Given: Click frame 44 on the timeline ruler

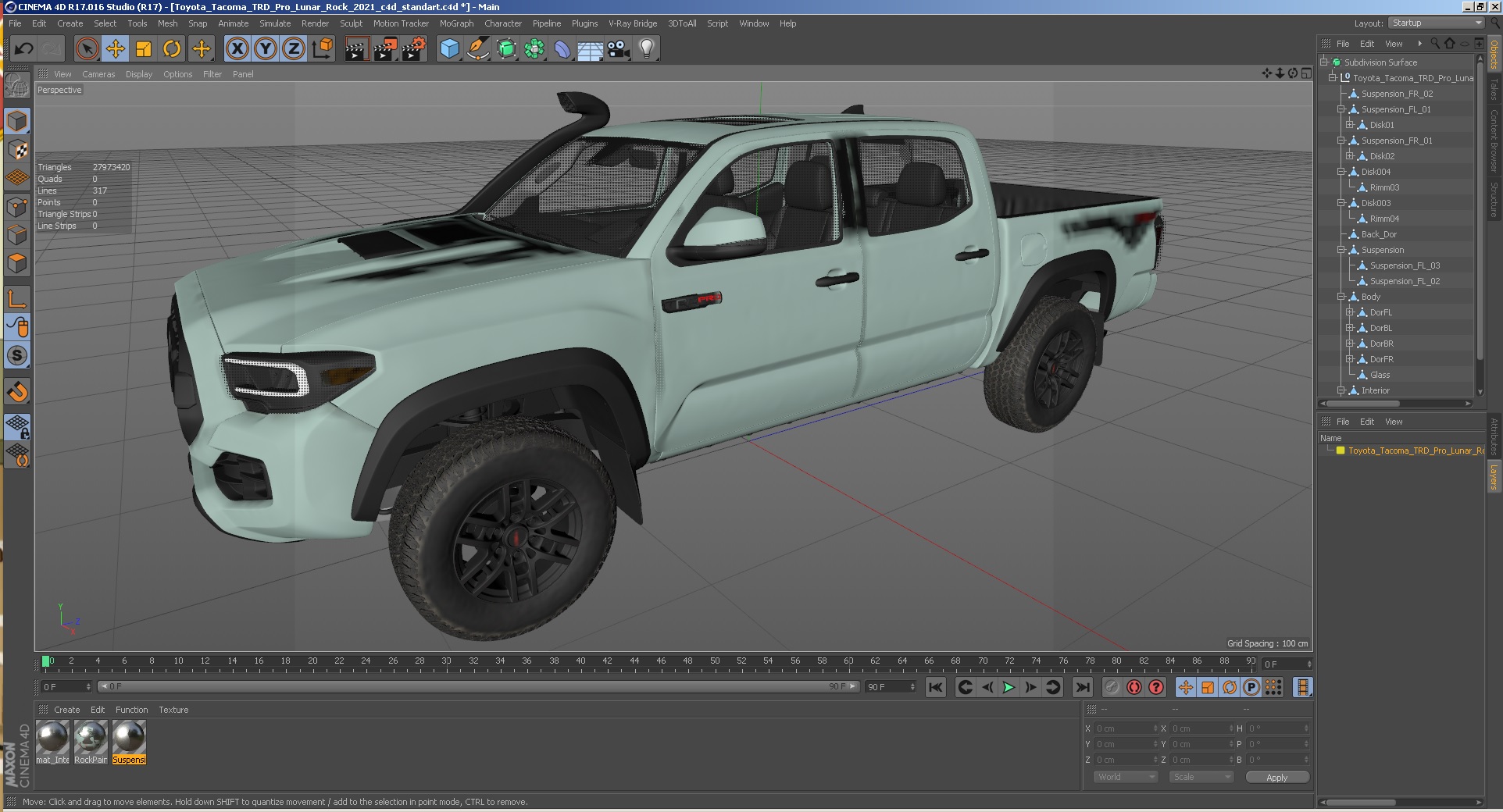Looking at the screenshot, I should pyautogui.click(x=634, y=661).
